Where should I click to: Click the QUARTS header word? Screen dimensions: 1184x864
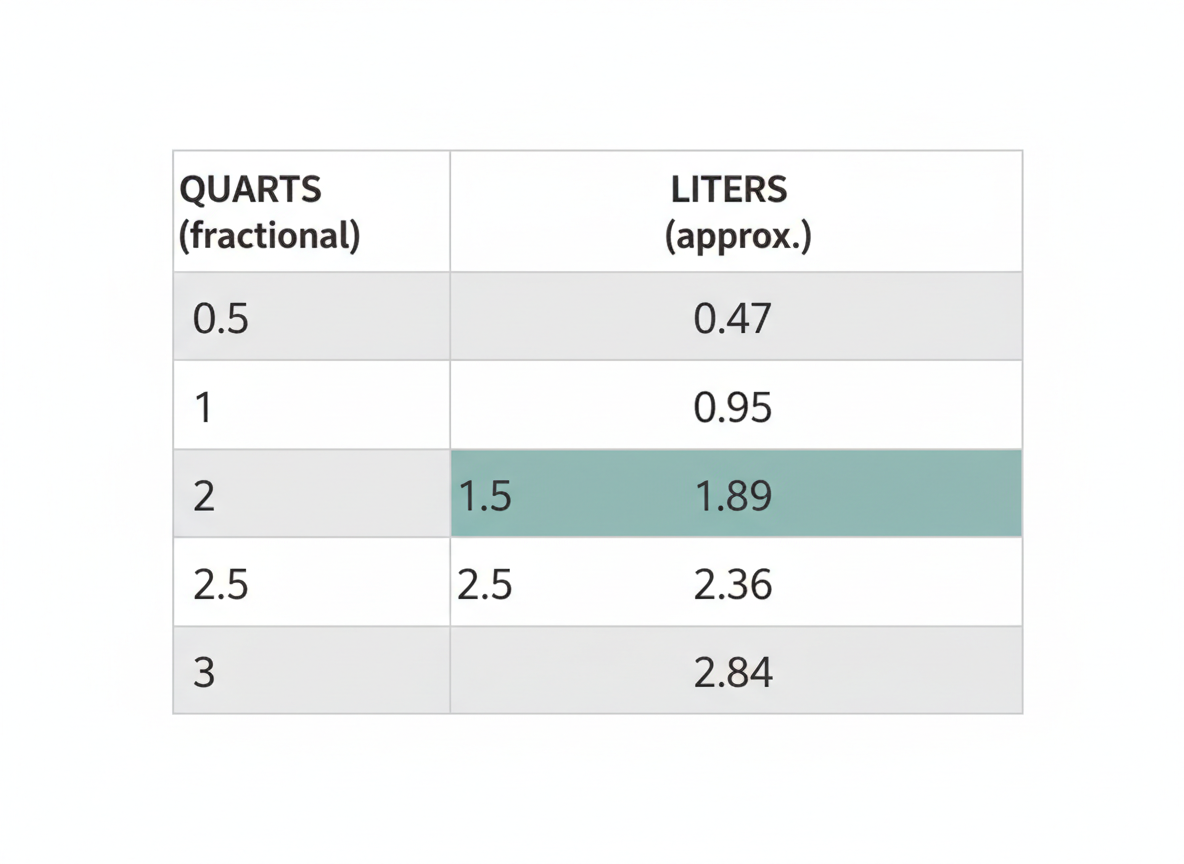(250, 189)
